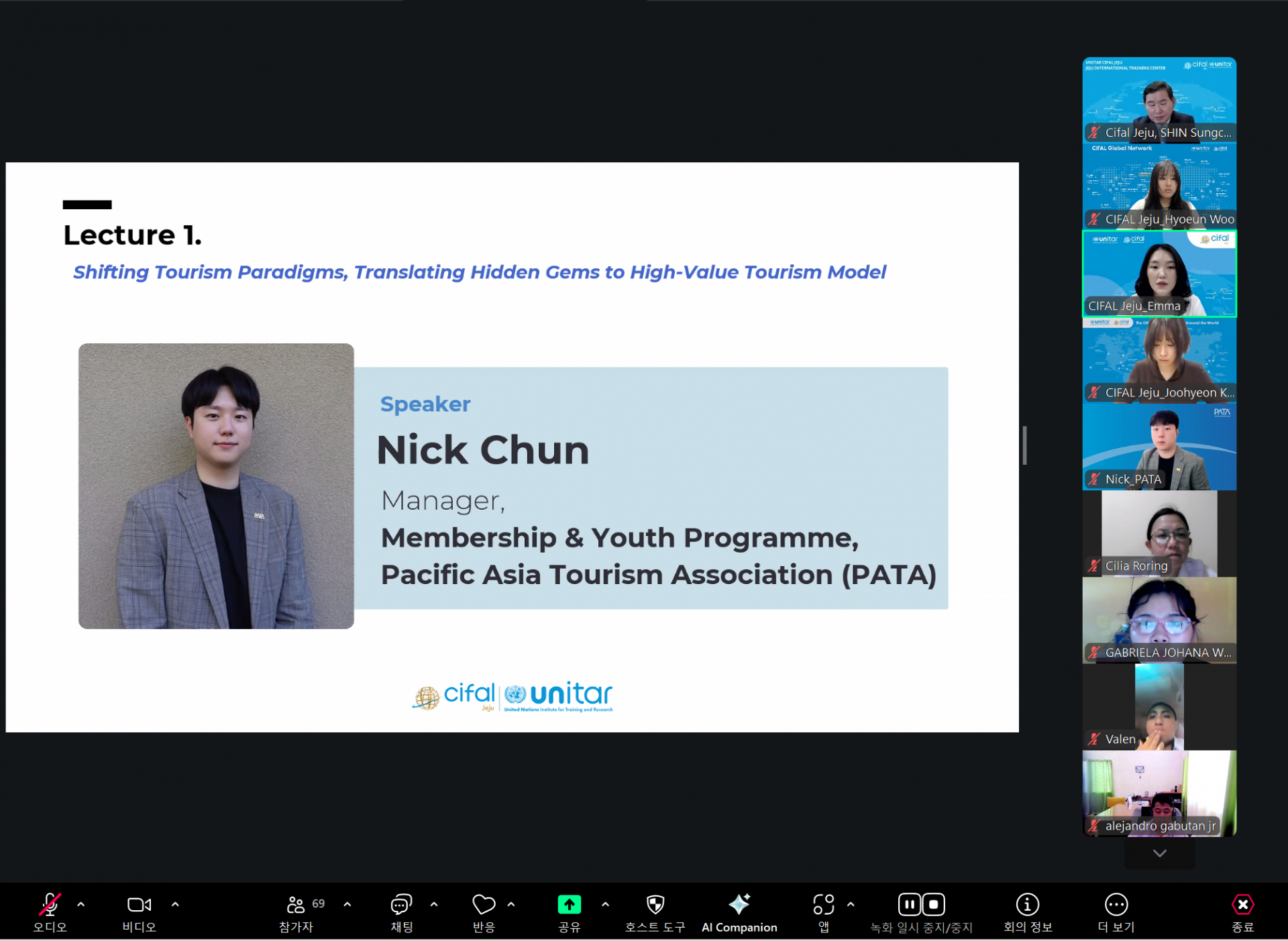Screen dimensions: 1288x941
Task: Expand audio options caret
Action: pyautogui.click(x=81, y=905)
